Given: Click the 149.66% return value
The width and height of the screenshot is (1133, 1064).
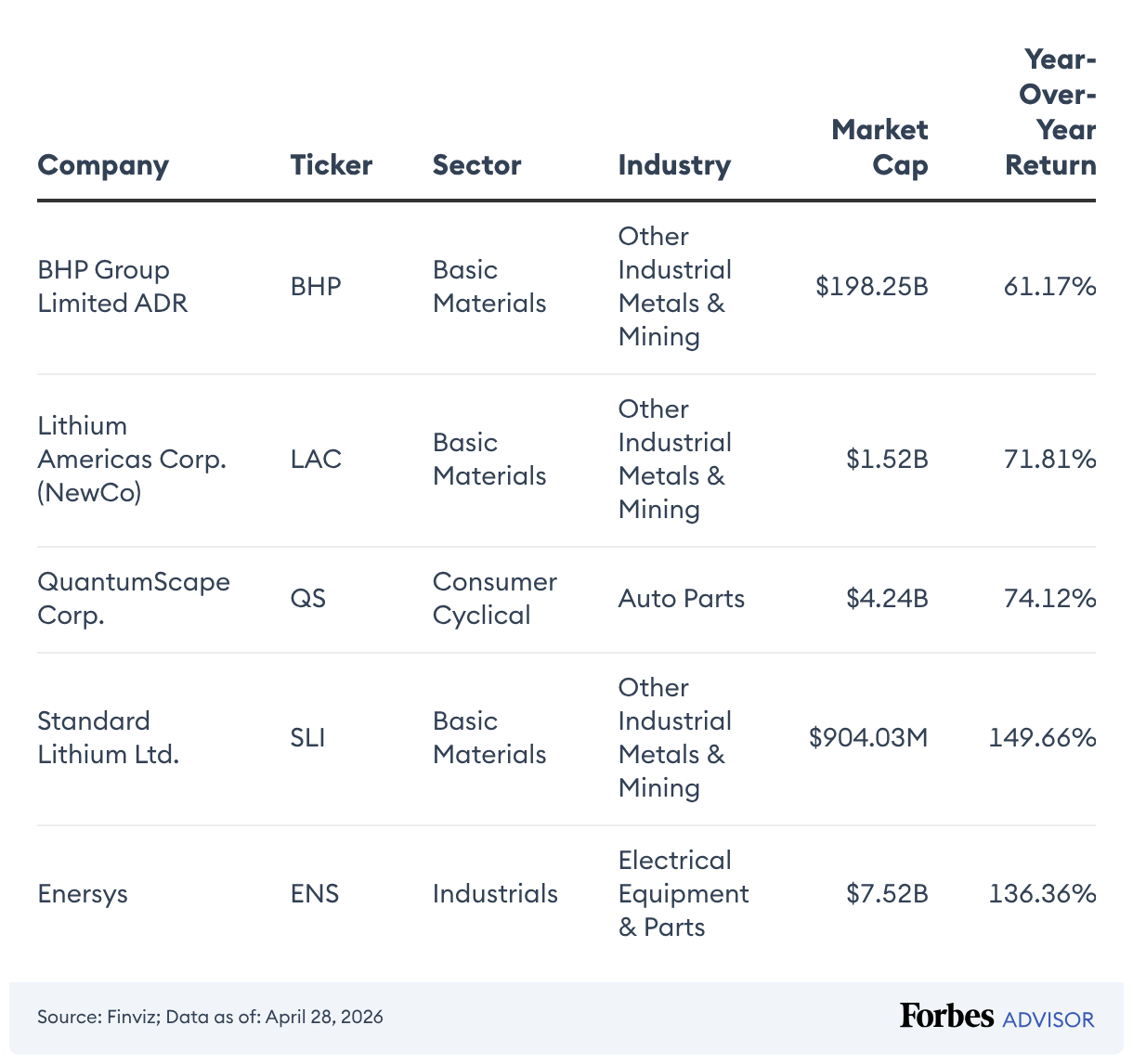Looking at the screenshot, I should point(1042,738).
